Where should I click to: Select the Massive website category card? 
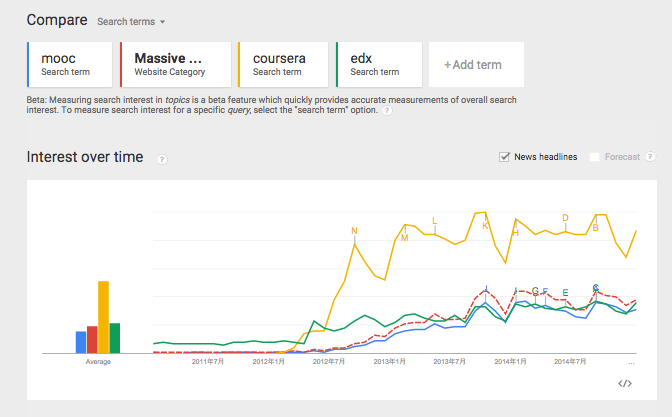[176, 64]
